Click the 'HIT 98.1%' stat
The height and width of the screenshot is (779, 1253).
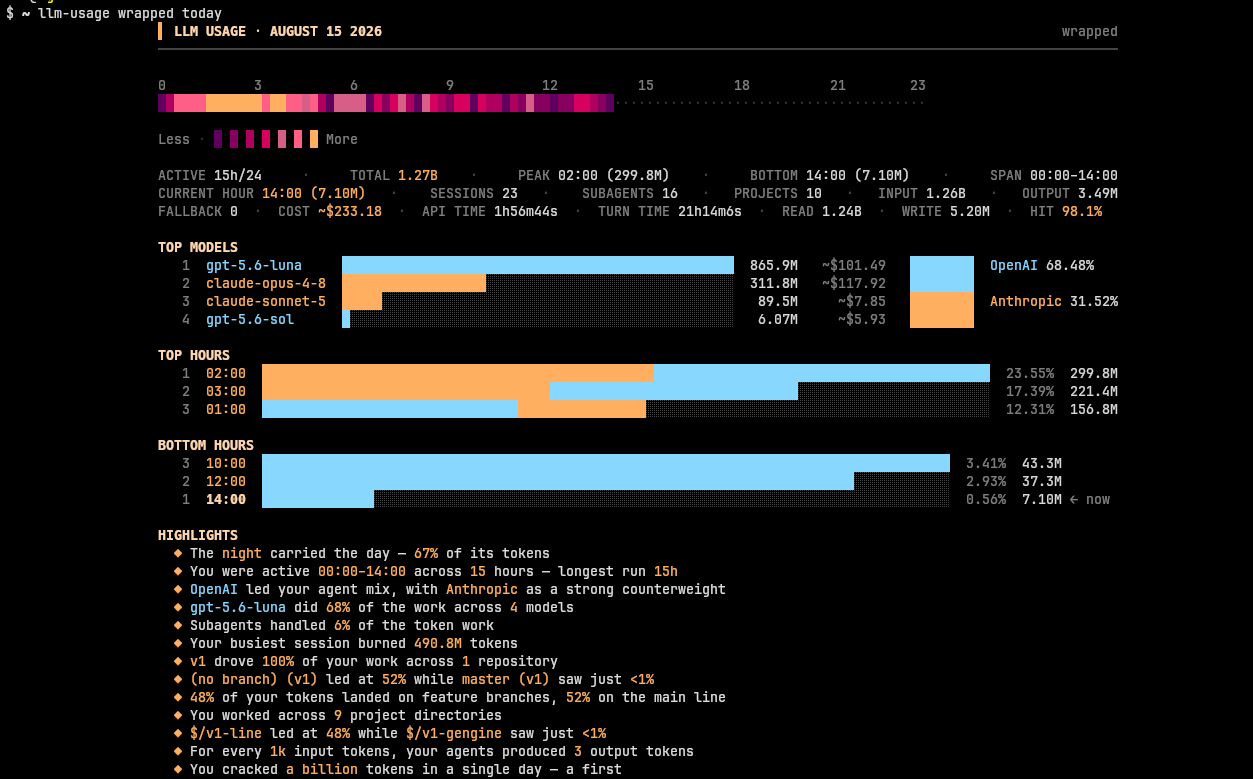coord(1066,211)
